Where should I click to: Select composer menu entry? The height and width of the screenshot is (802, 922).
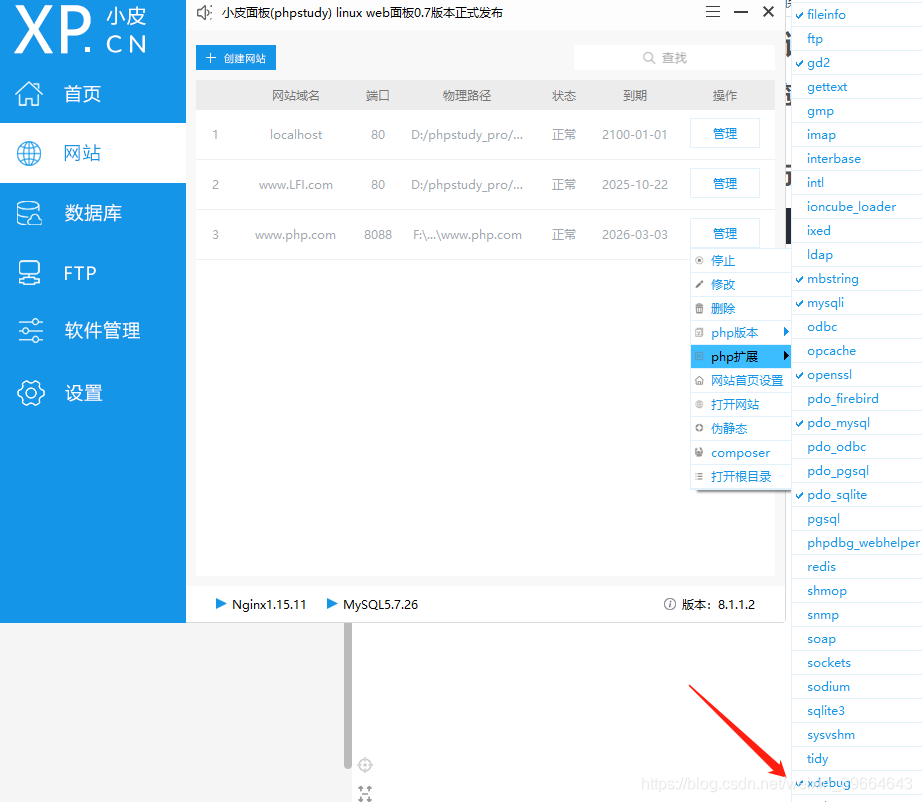(740, 452)
